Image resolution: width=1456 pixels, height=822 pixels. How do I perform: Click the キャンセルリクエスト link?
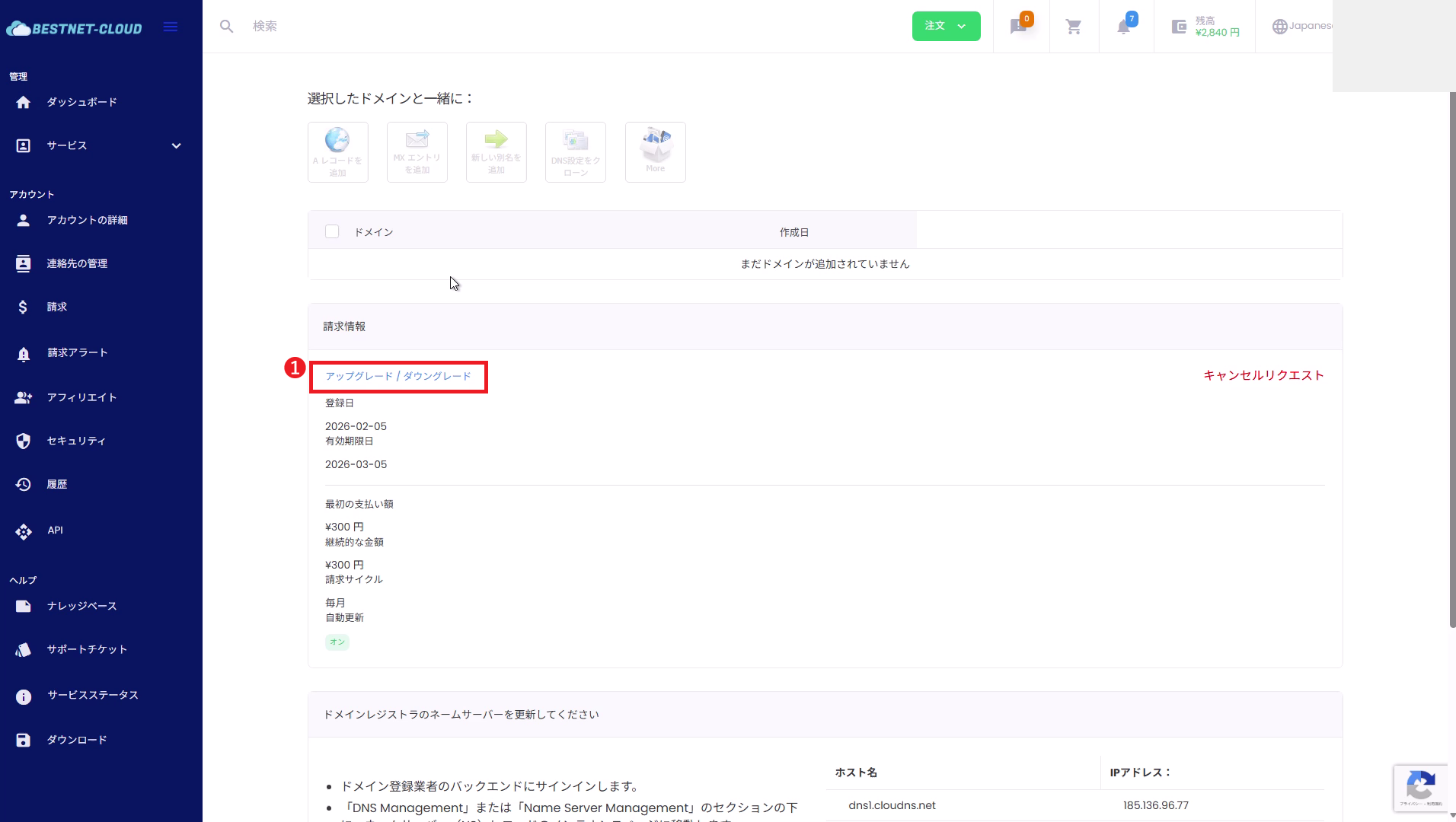coord(1263,375)
